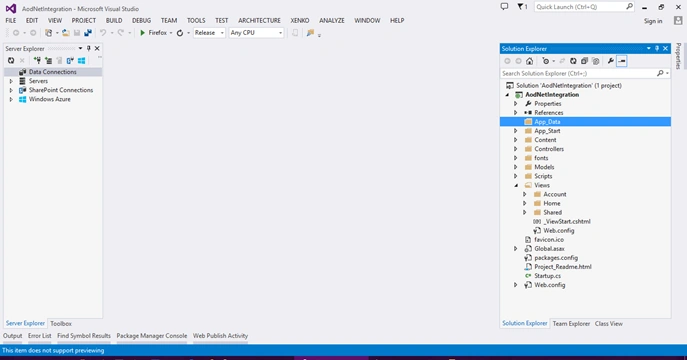Click the Home icon in Solution Explorer
Screen dimensions: 687x360
pos(530,61)
